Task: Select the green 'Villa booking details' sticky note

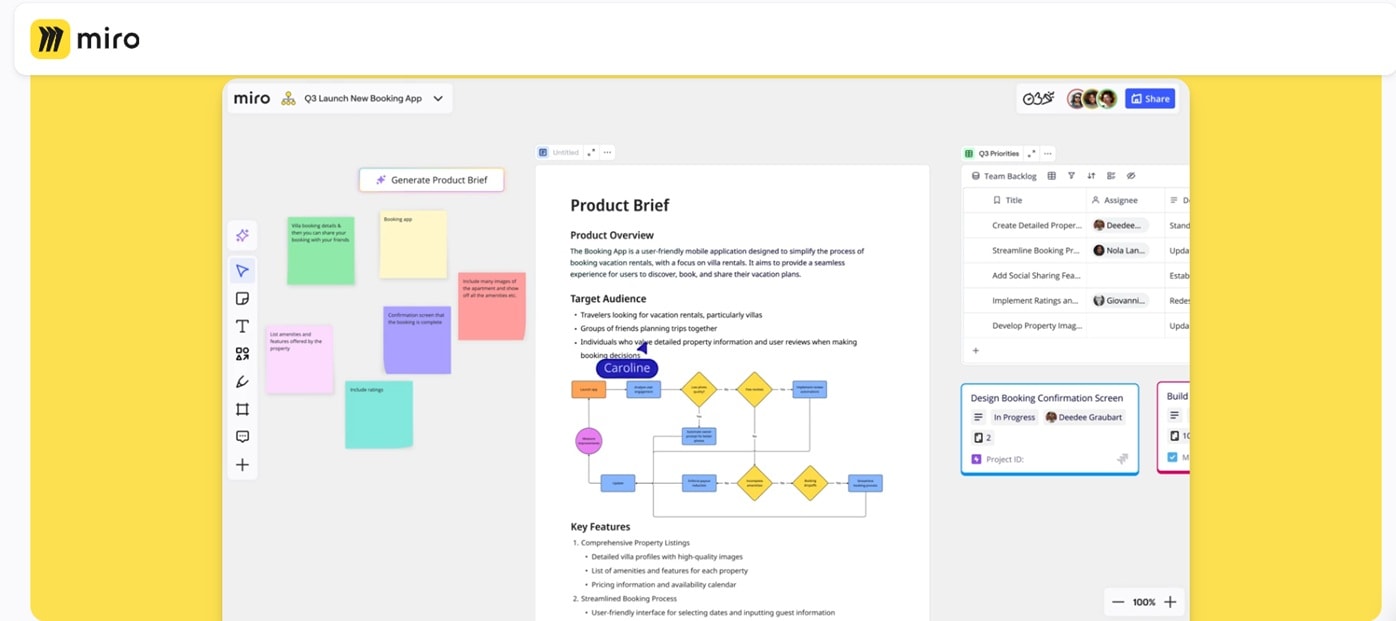Action: pyautogui.click(x=321, y=251)
